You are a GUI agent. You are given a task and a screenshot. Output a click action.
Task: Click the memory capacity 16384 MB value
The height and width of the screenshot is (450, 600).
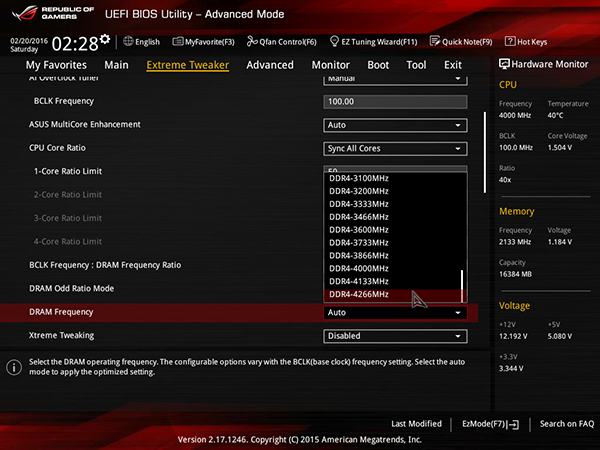[515, 274]
